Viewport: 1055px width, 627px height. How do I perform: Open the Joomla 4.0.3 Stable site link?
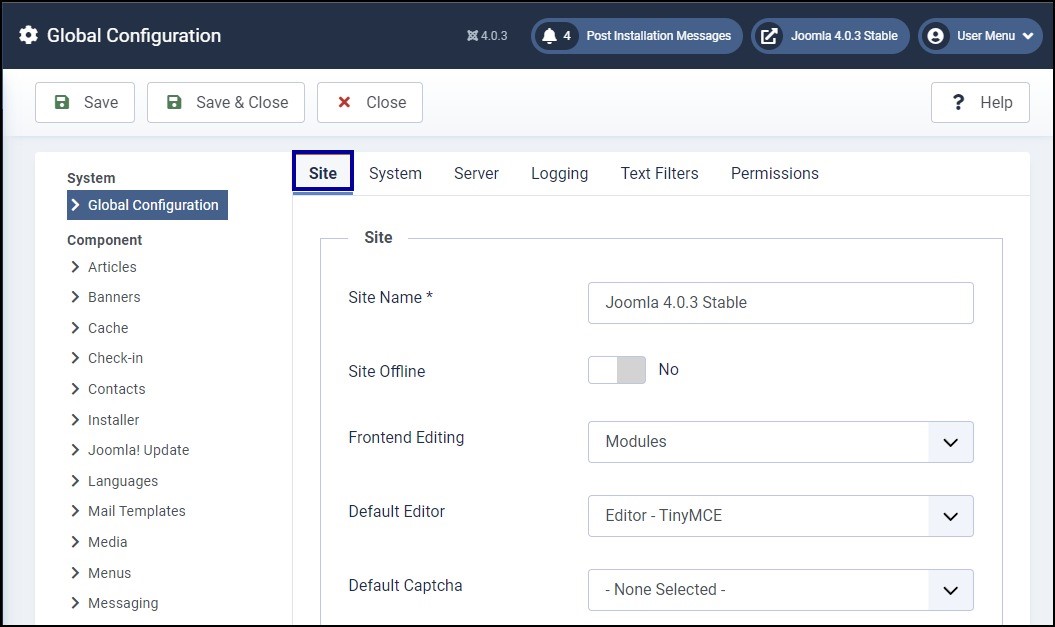click(830, 36)
